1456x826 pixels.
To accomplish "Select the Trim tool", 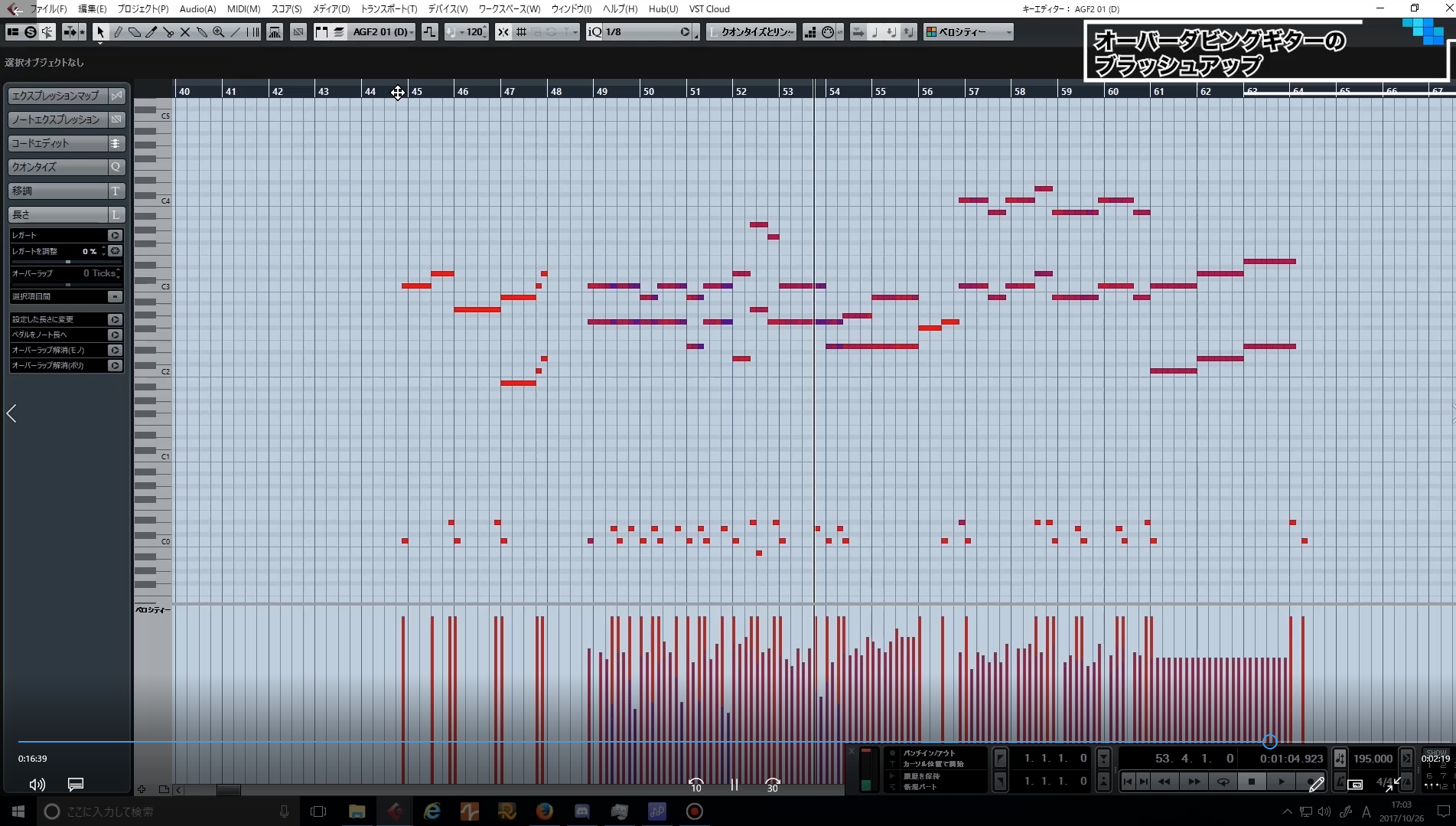I will 151,31.
